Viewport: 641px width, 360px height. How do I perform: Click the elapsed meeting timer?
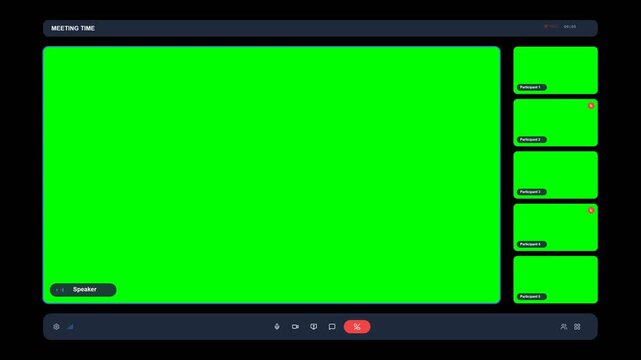[570, 27]
